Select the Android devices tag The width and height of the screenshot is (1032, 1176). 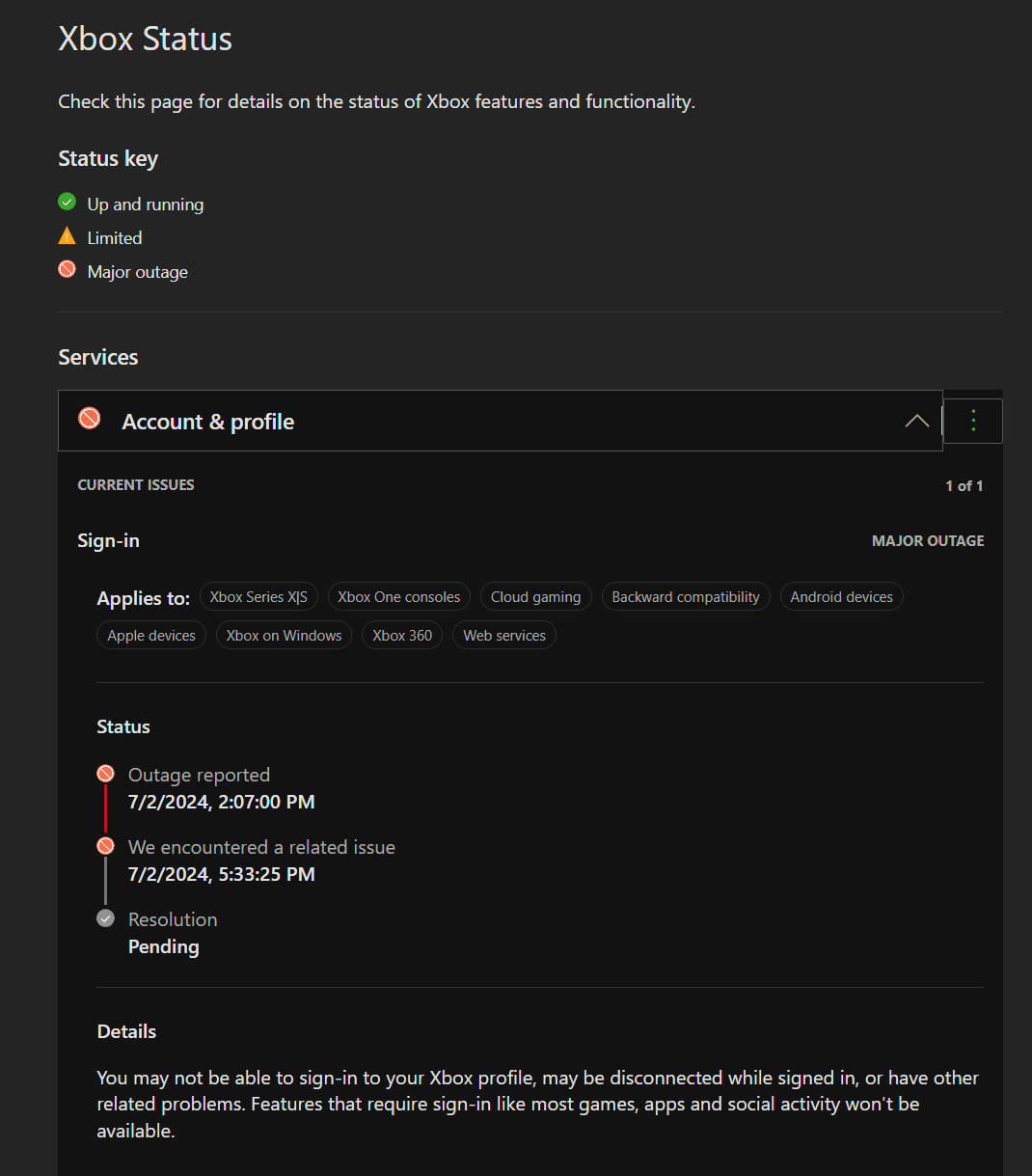[x=841, y=597]
